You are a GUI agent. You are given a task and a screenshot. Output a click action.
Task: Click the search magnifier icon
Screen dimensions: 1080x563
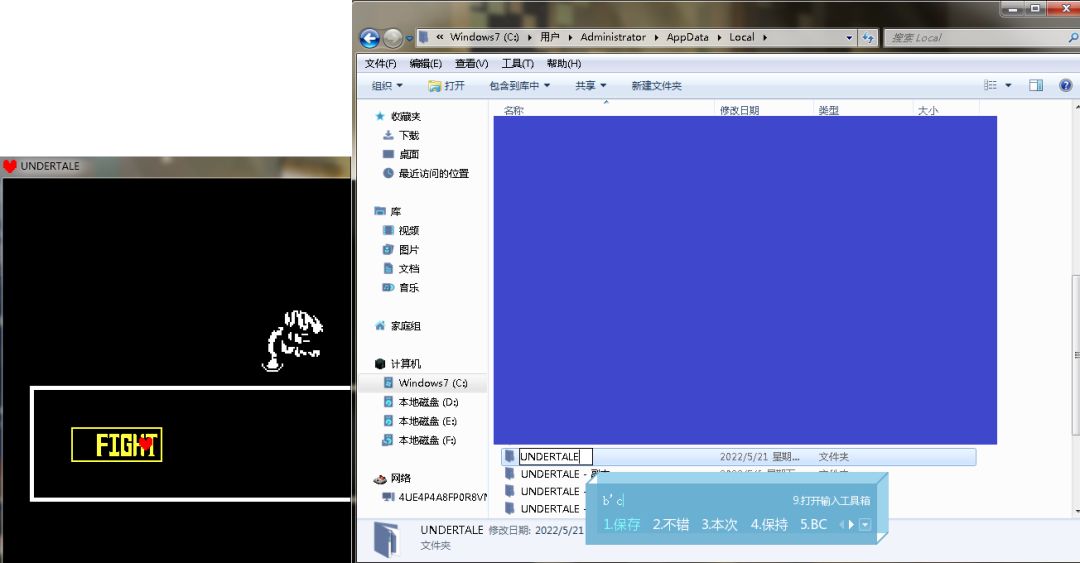click(1072, 38)
